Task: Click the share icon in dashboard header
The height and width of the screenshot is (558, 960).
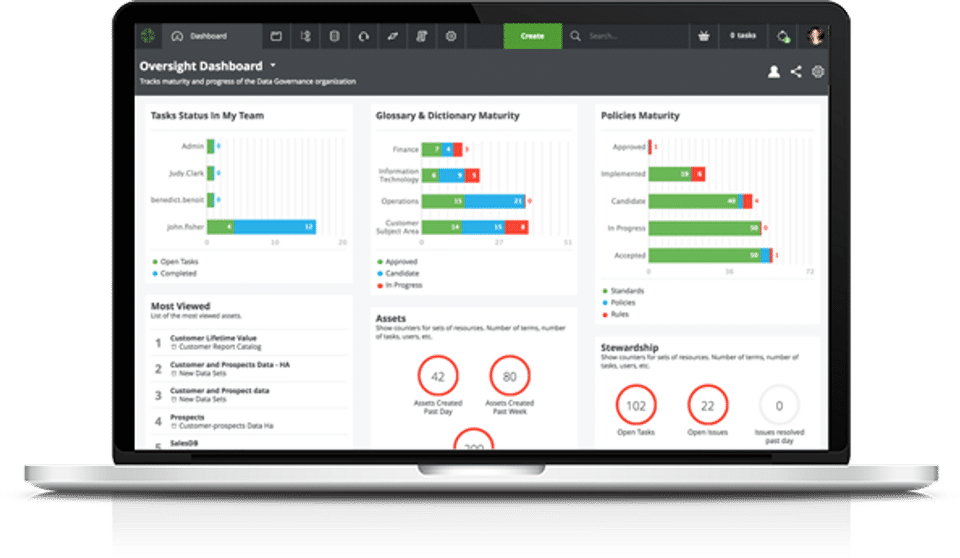Action: (796, 72)
